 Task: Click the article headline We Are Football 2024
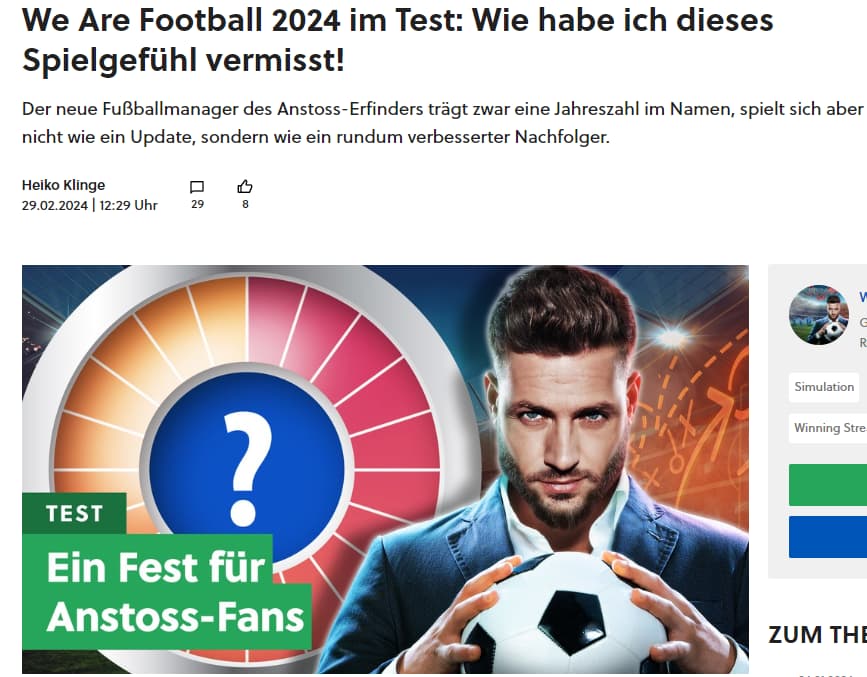tap(397, 40)
